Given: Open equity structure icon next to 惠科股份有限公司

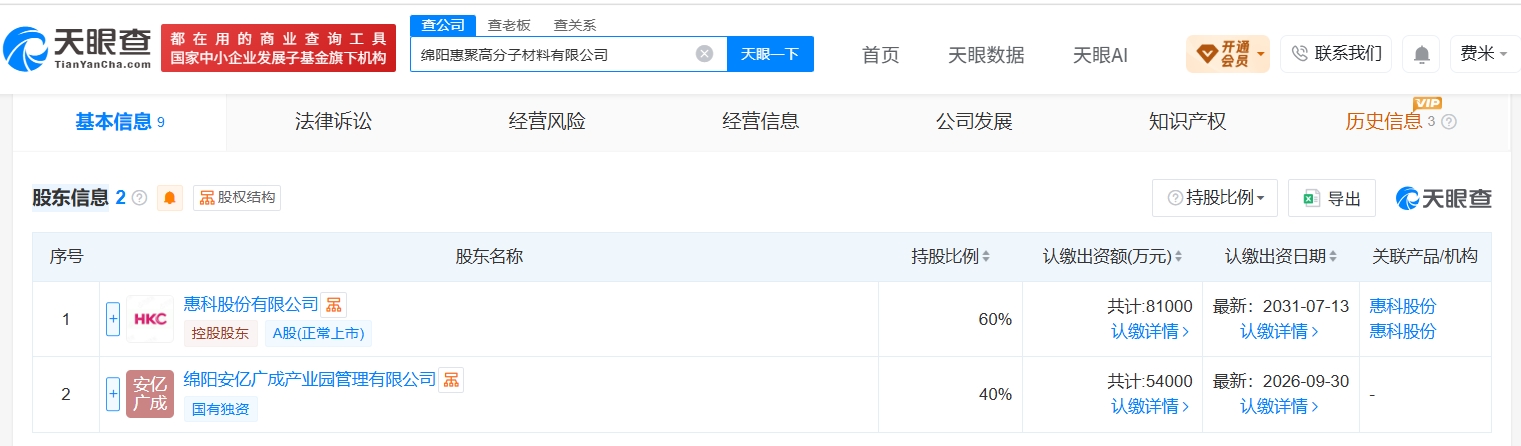Looking at the screenshot, I should (334, 305).
